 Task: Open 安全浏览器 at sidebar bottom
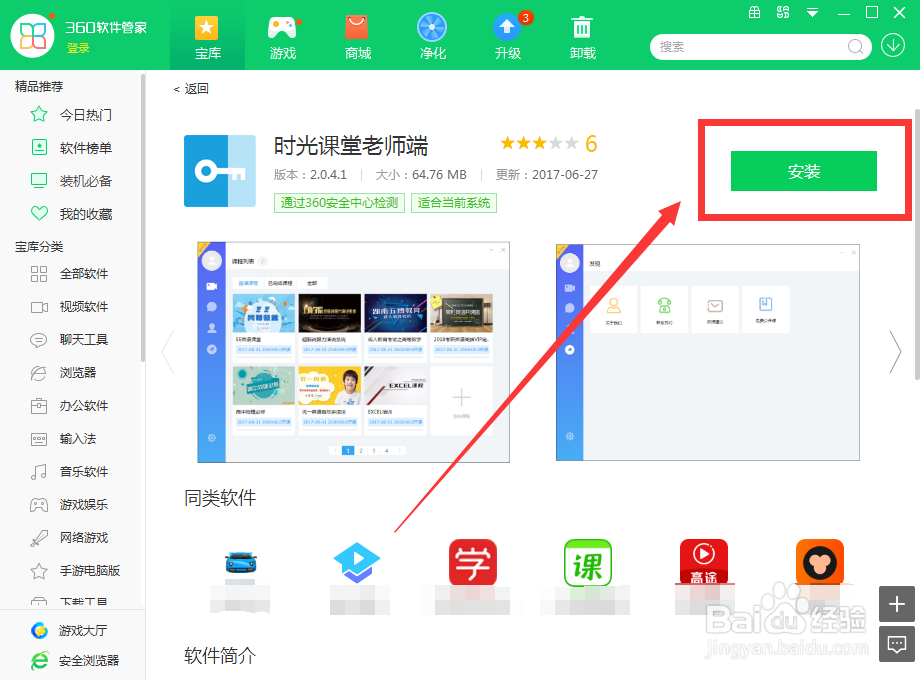point(75,661)
